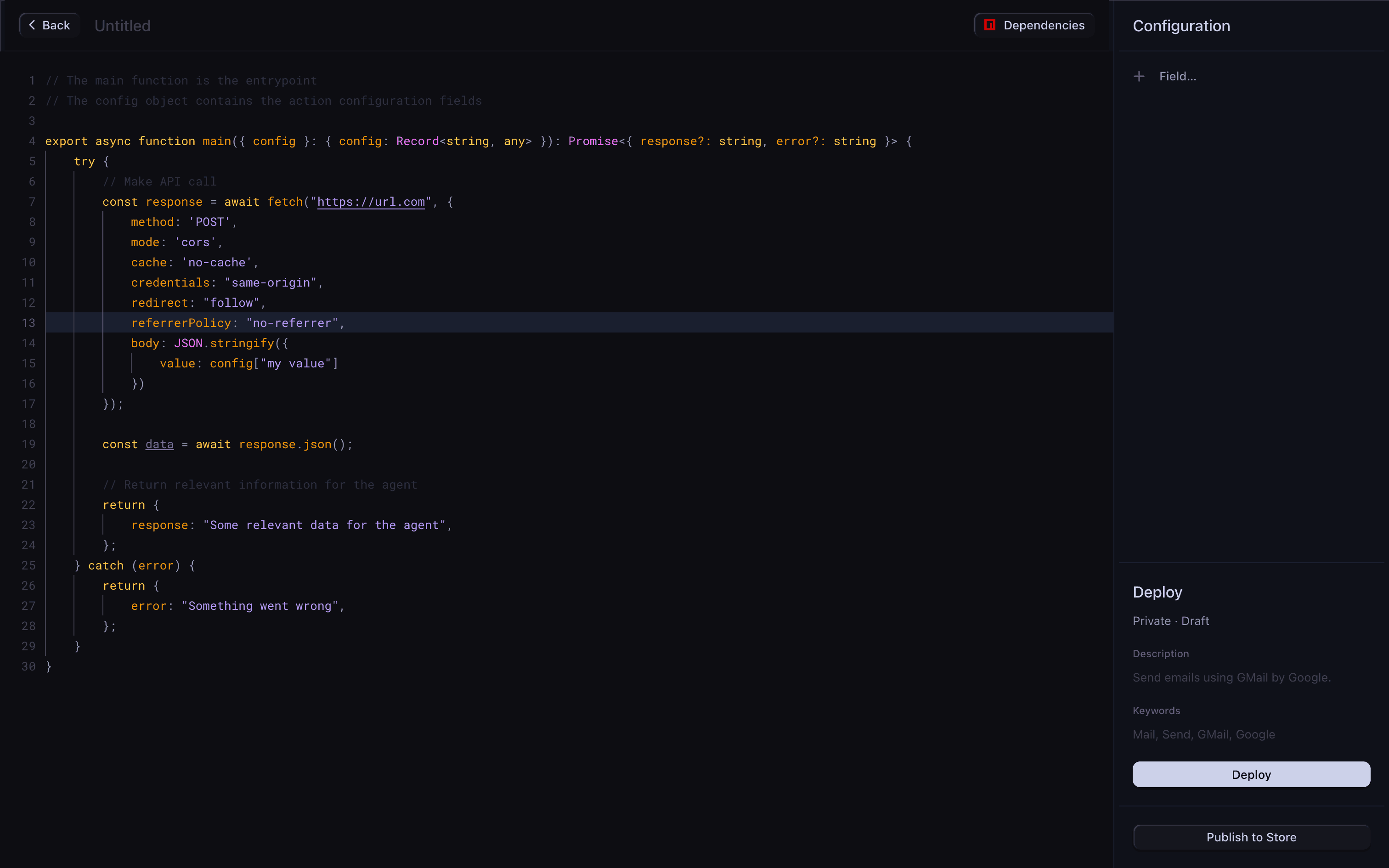The width and height of the screenshot is (1389, 868).
Task: Click line number 4 in gutter
Action: tap(32, 141)
